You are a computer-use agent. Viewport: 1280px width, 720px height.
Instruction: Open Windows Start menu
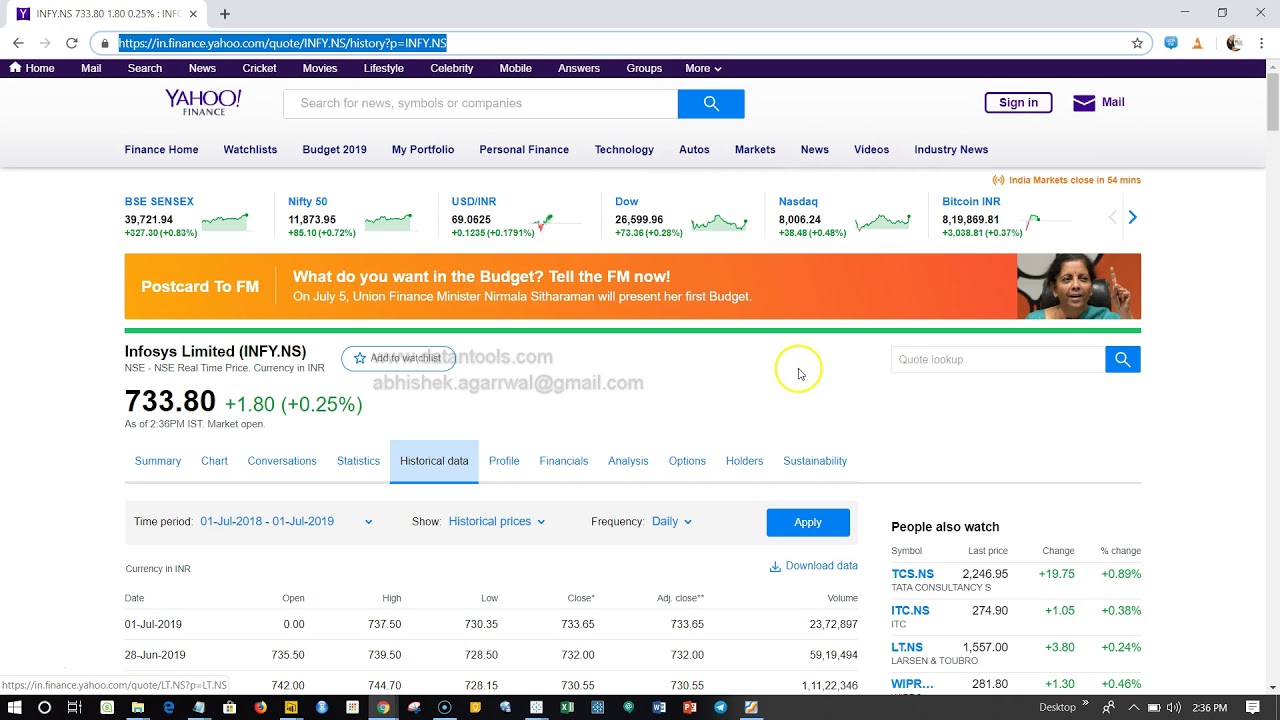(x=14, y=707)
